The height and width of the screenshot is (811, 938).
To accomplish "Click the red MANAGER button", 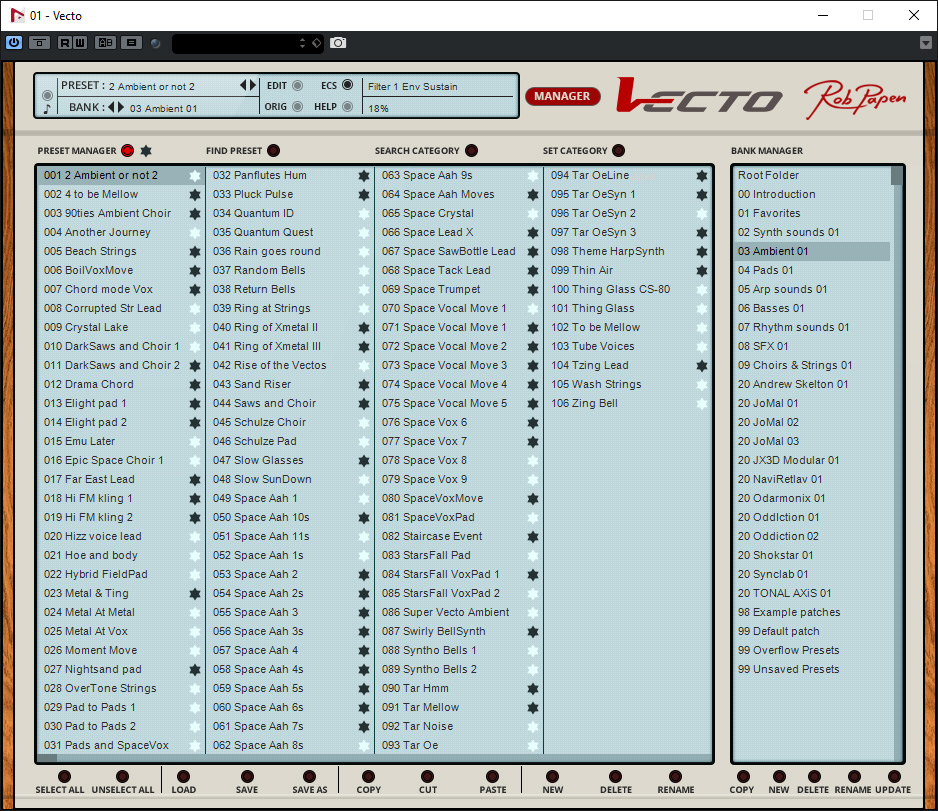I will pyautogui.click(x=562, y=96).
